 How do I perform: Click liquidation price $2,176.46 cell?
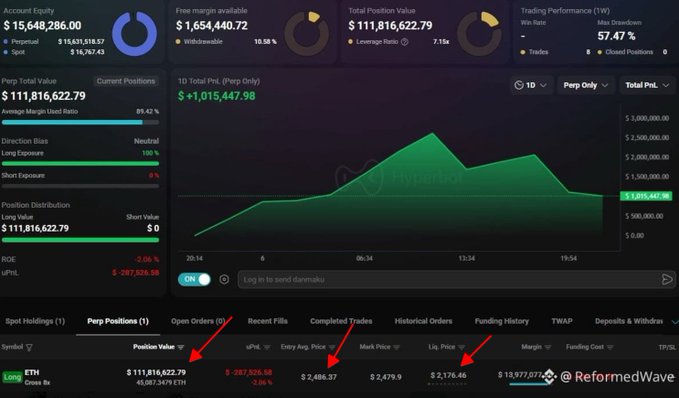coord(449,375)
